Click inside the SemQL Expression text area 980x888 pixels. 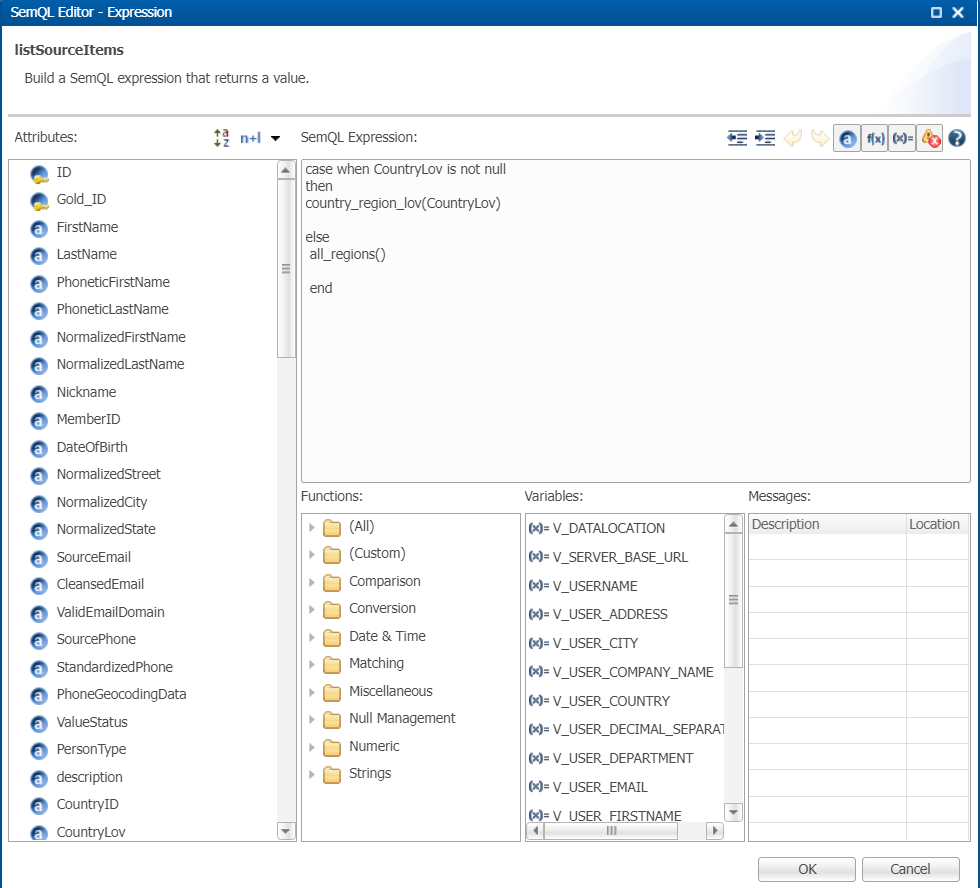[x=636, y=321]
